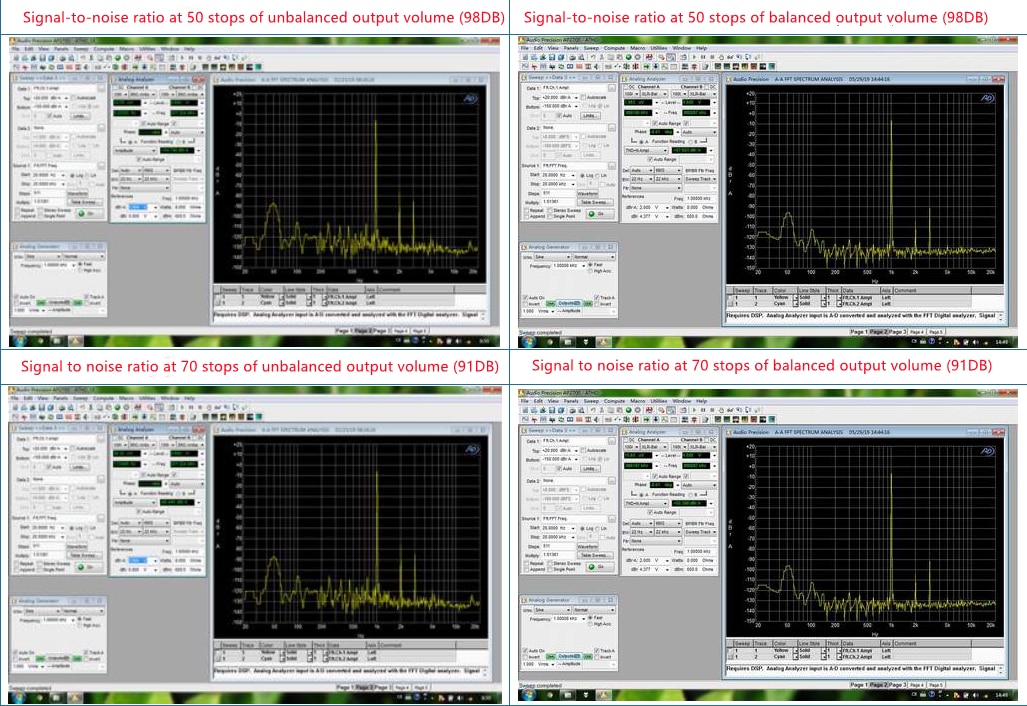Click pause toolbar icon in balanced 98DB screenshot

(703, 57)
